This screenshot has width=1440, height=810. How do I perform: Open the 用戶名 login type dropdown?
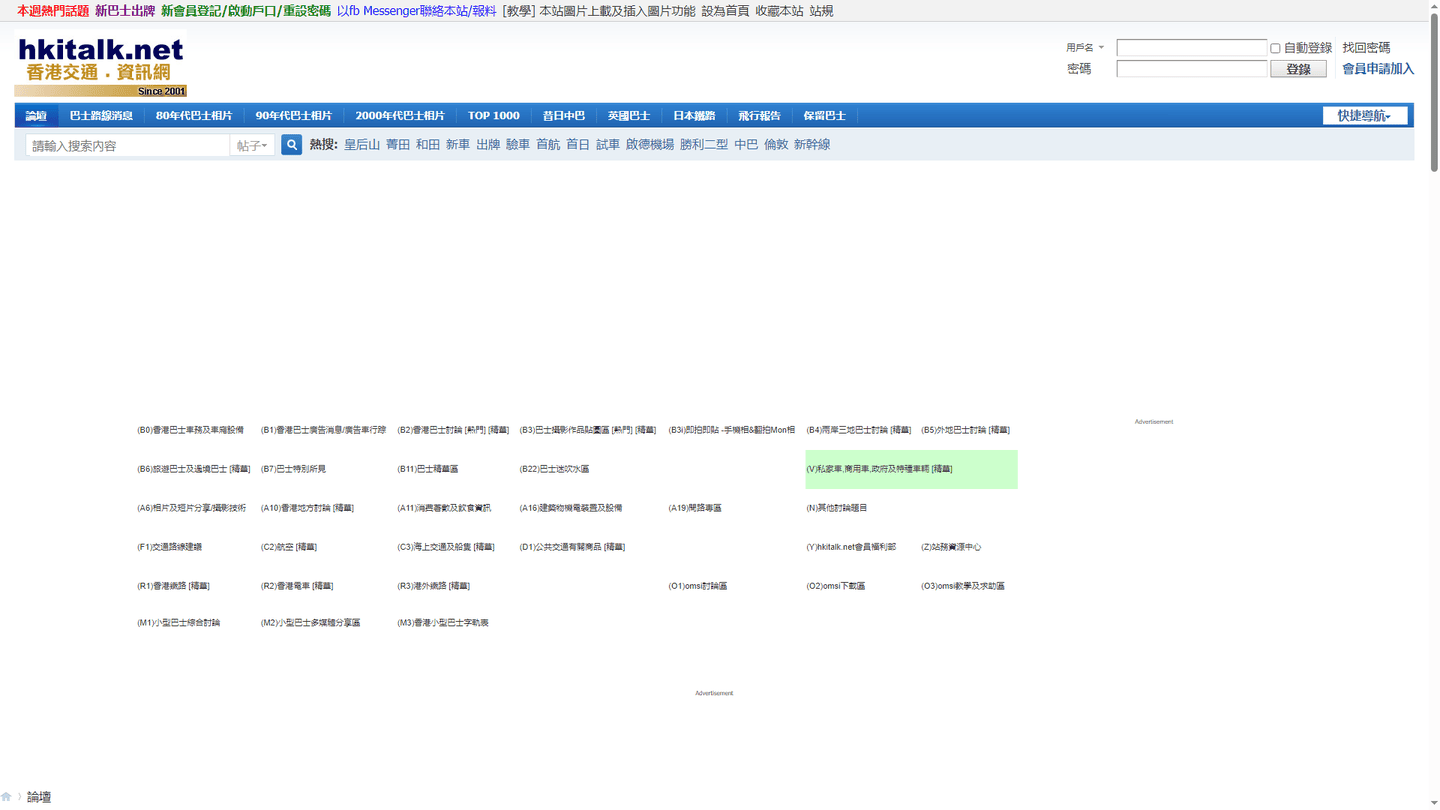(1085, 47)
